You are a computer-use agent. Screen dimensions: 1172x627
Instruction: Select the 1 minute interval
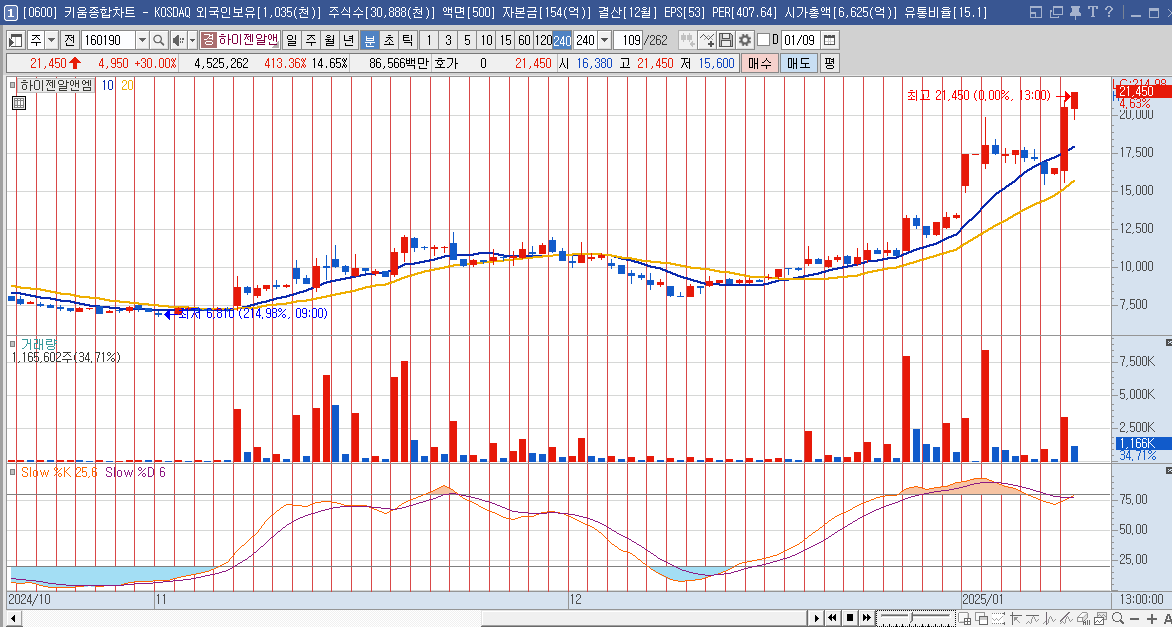428,40
